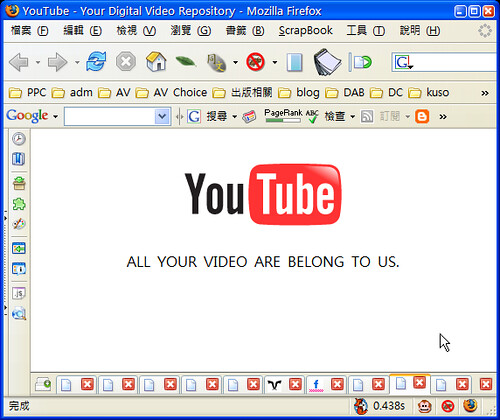This screenshot has height=420, width=500.
Task: Click into the Google toolbar search field
Action: (x=109, y=116)
